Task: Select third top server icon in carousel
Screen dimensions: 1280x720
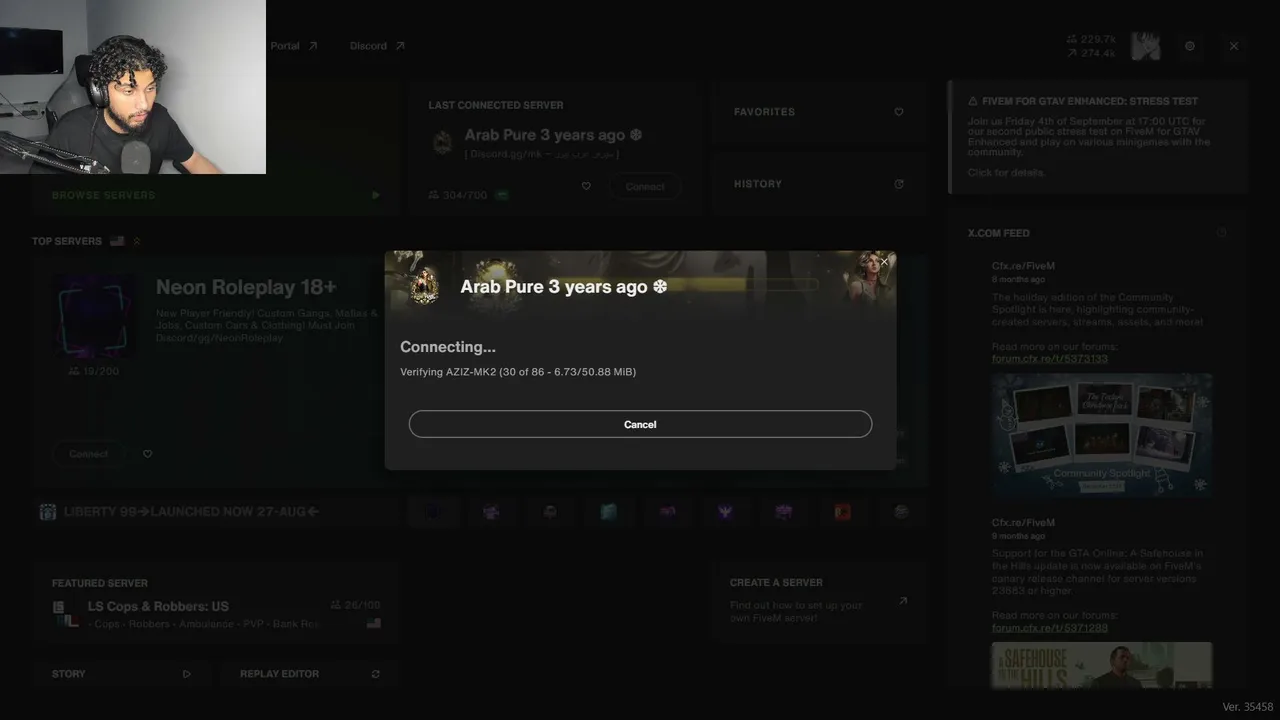Action: point(550,512)
